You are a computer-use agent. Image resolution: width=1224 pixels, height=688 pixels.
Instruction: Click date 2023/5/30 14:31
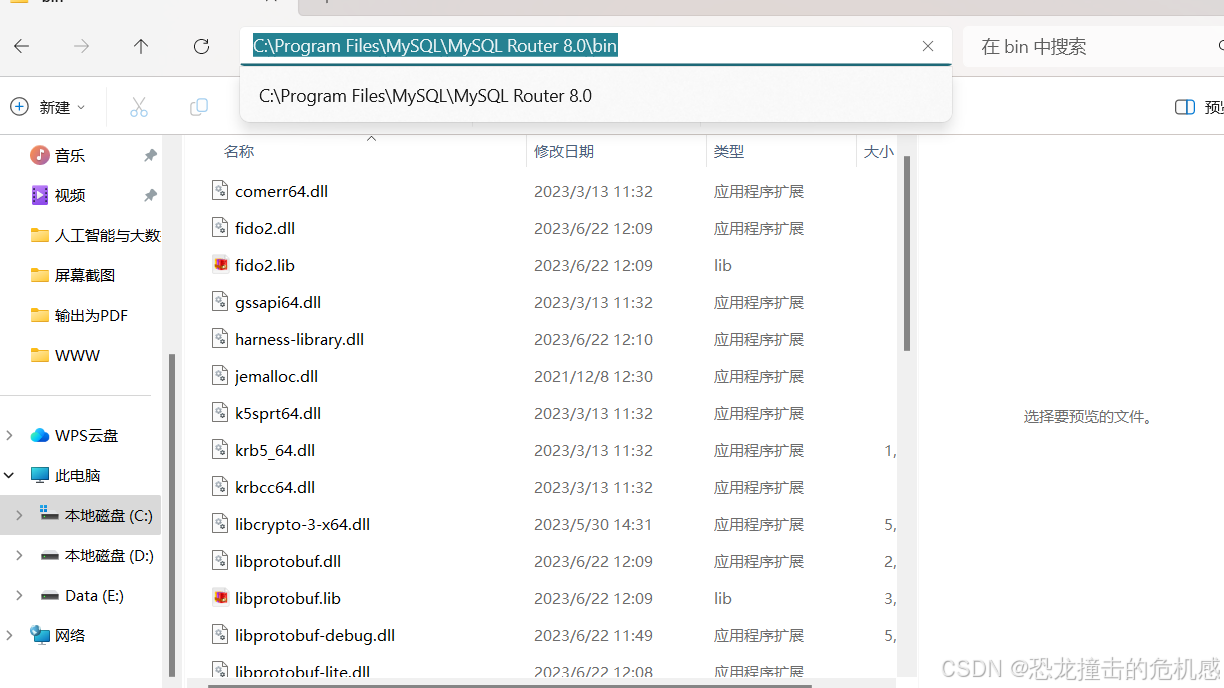click(x=593, y=524)
